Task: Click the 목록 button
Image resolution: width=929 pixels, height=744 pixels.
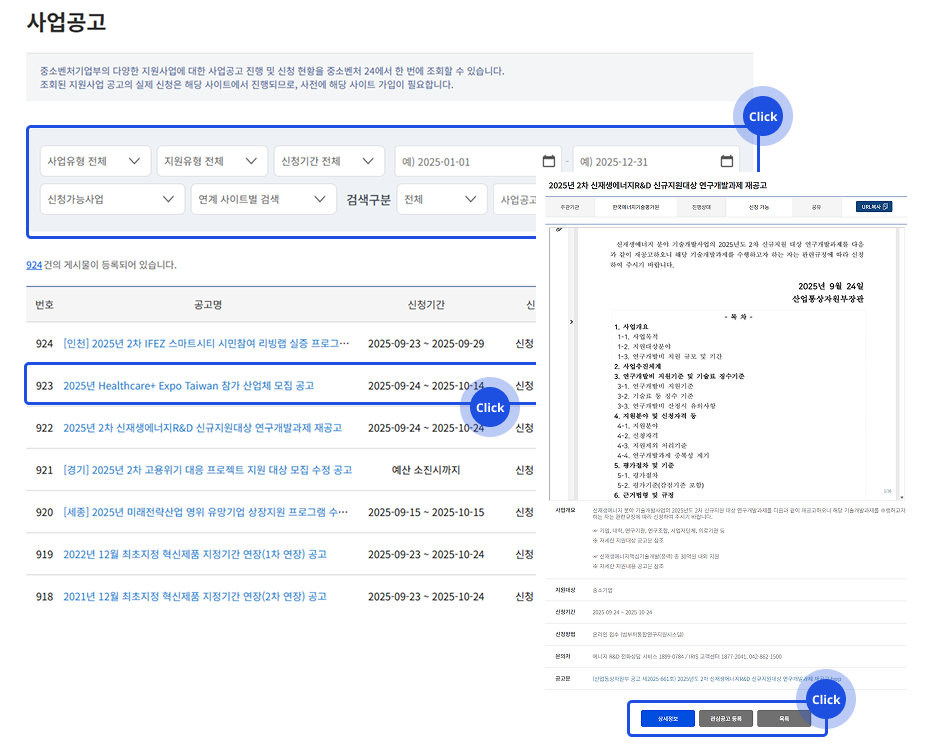Action: (x=784, y=718)
